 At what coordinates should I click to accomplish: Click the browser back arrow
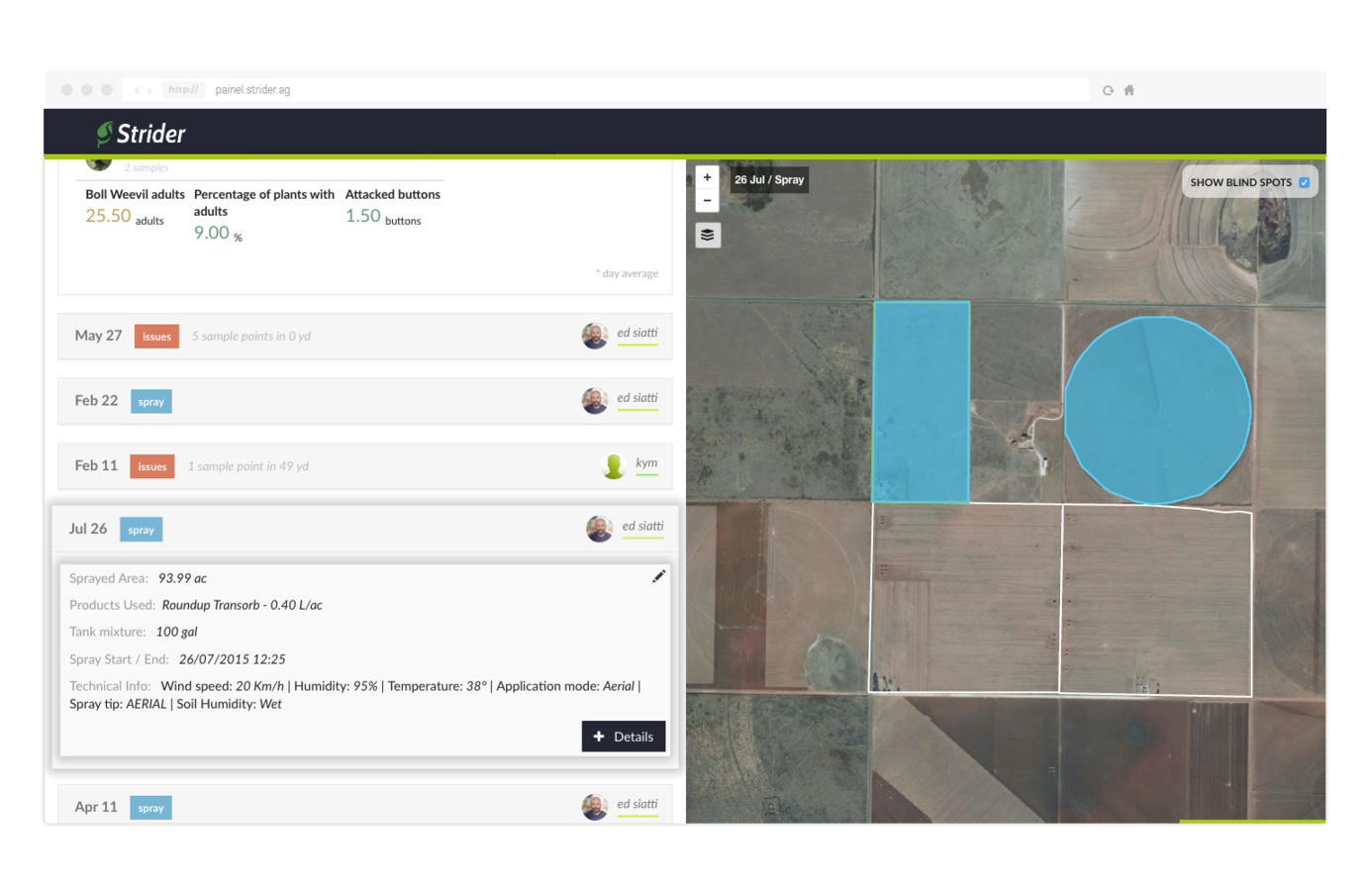pyautogui.click(x=137, y=90)
